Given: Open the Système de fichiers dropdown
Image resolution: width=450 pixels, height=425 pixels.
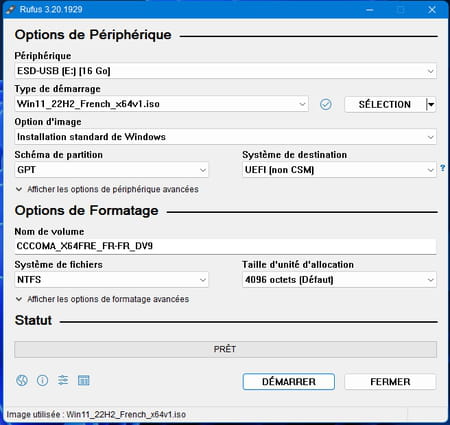Looking at the screenshot, I should click(112, 280).
